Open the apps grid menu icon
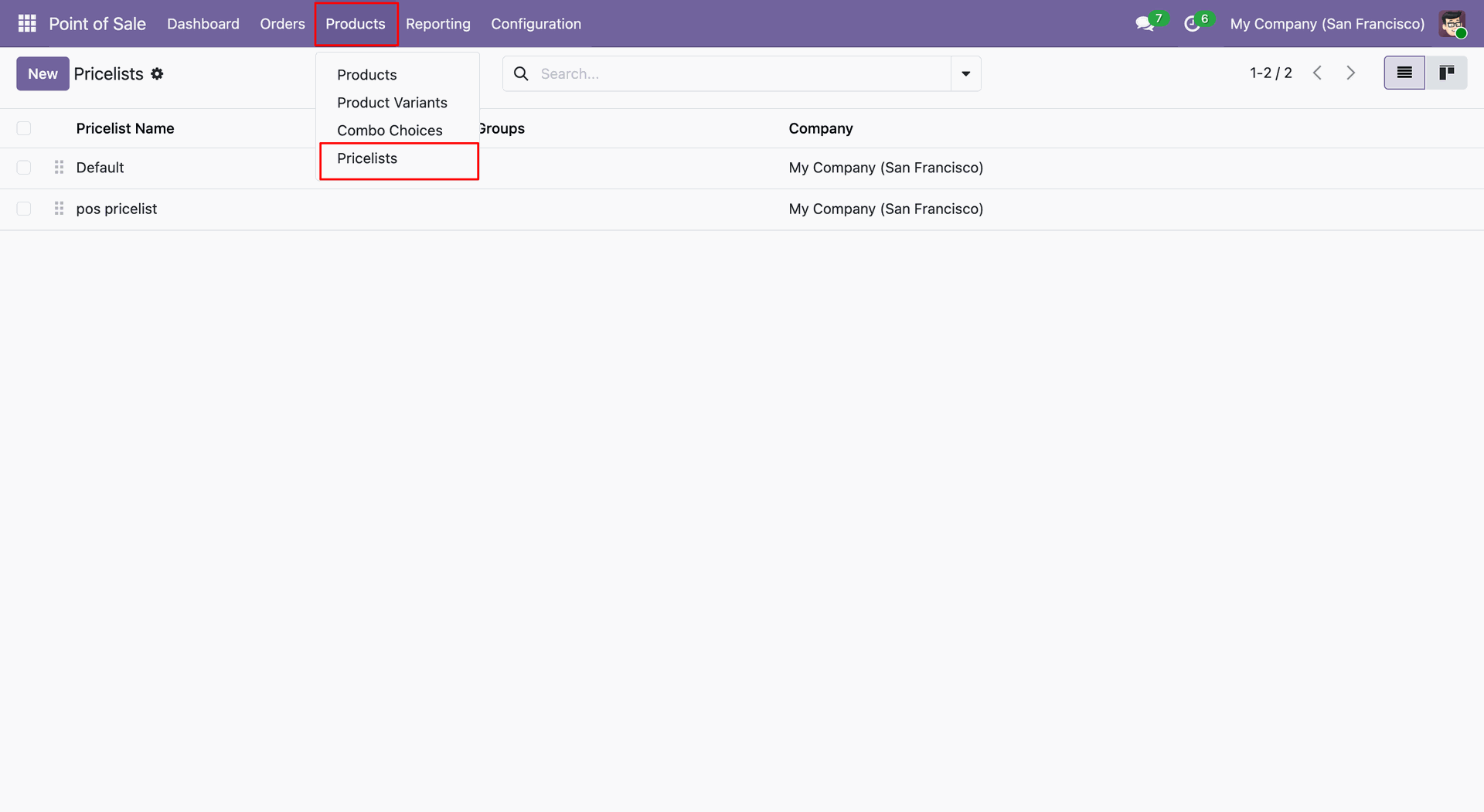 27,24
